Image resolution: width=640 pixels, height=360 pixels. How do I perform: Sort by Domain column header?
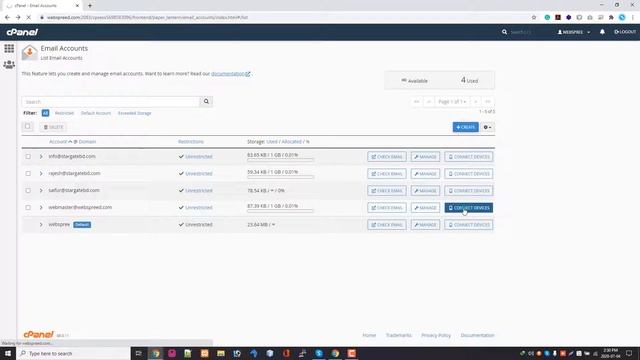click(x=87, y=142)
